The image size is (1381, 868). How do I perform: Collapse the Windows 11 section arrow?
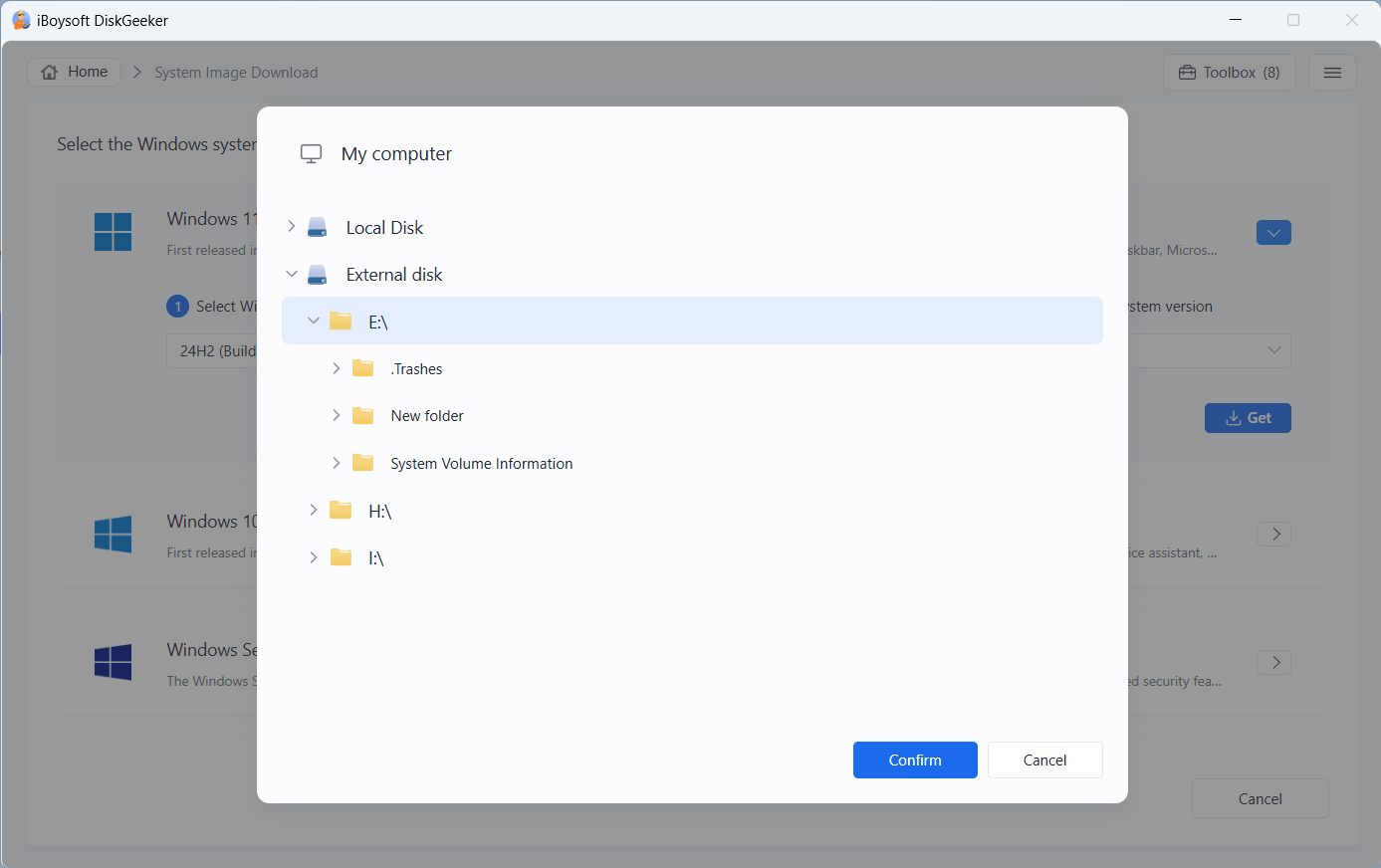(x=1274, y=232)
